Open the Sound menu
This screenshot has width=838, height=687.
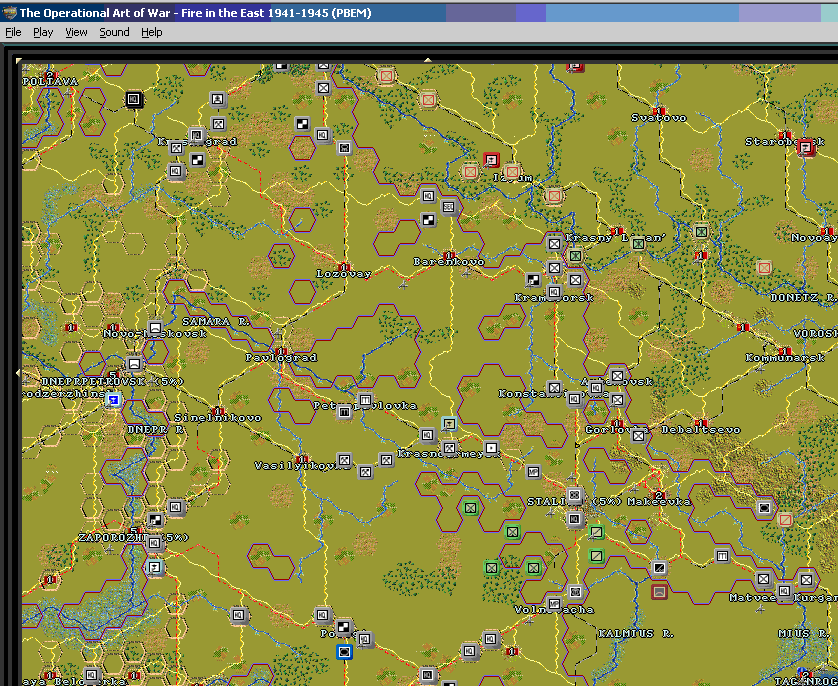[x=114, y=33]
